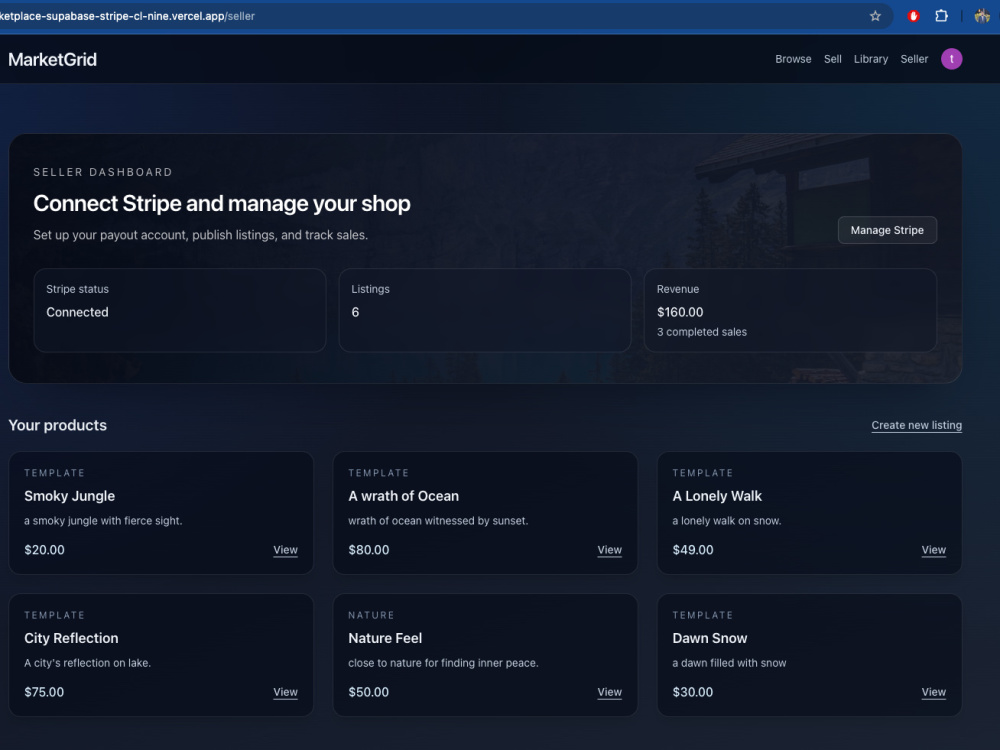View the Dawn Snow product
This screenshot has width=1000, height=750.
(933, 692)
